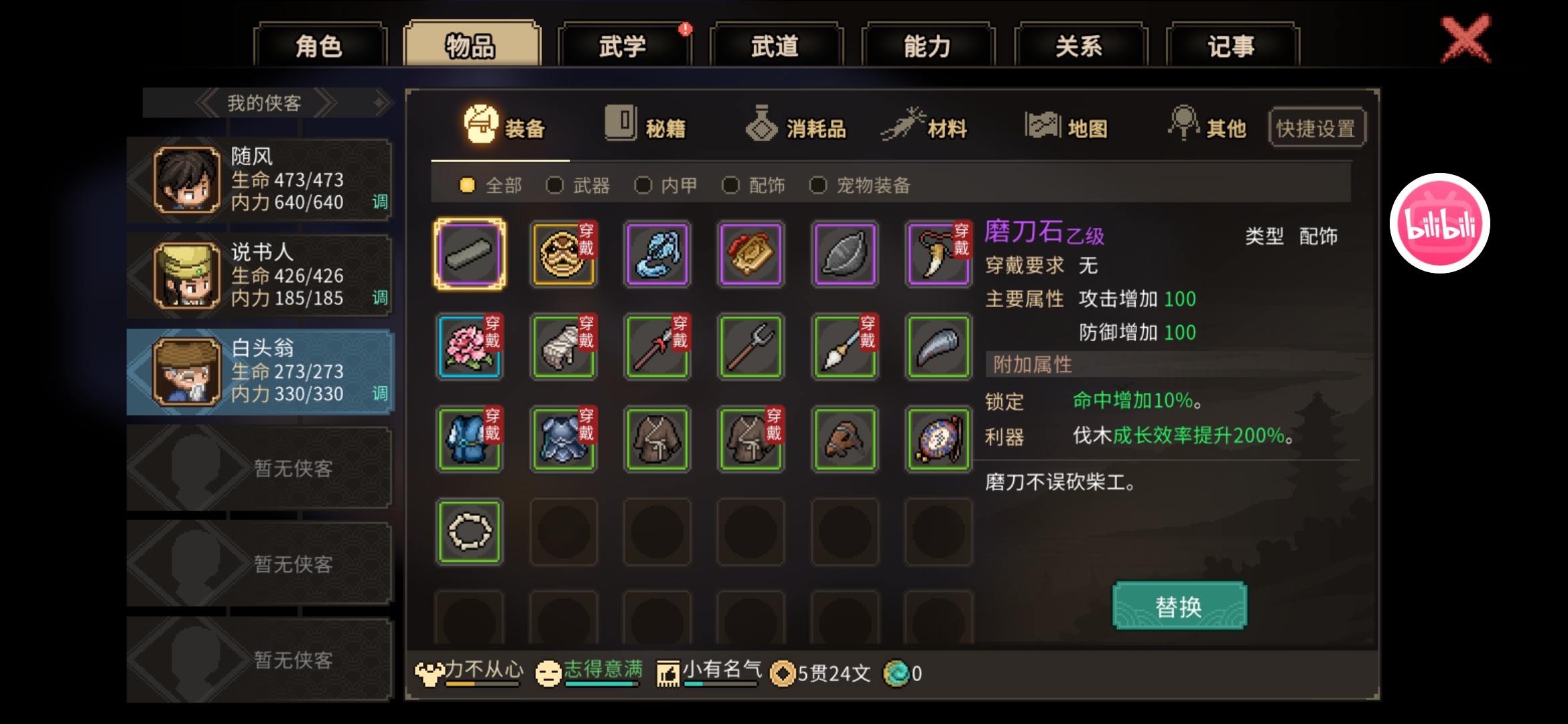Open the 秘籍 category tab
Image resolution: width=1568 pixels, height=724 pixels.
(x=645, y=125)
